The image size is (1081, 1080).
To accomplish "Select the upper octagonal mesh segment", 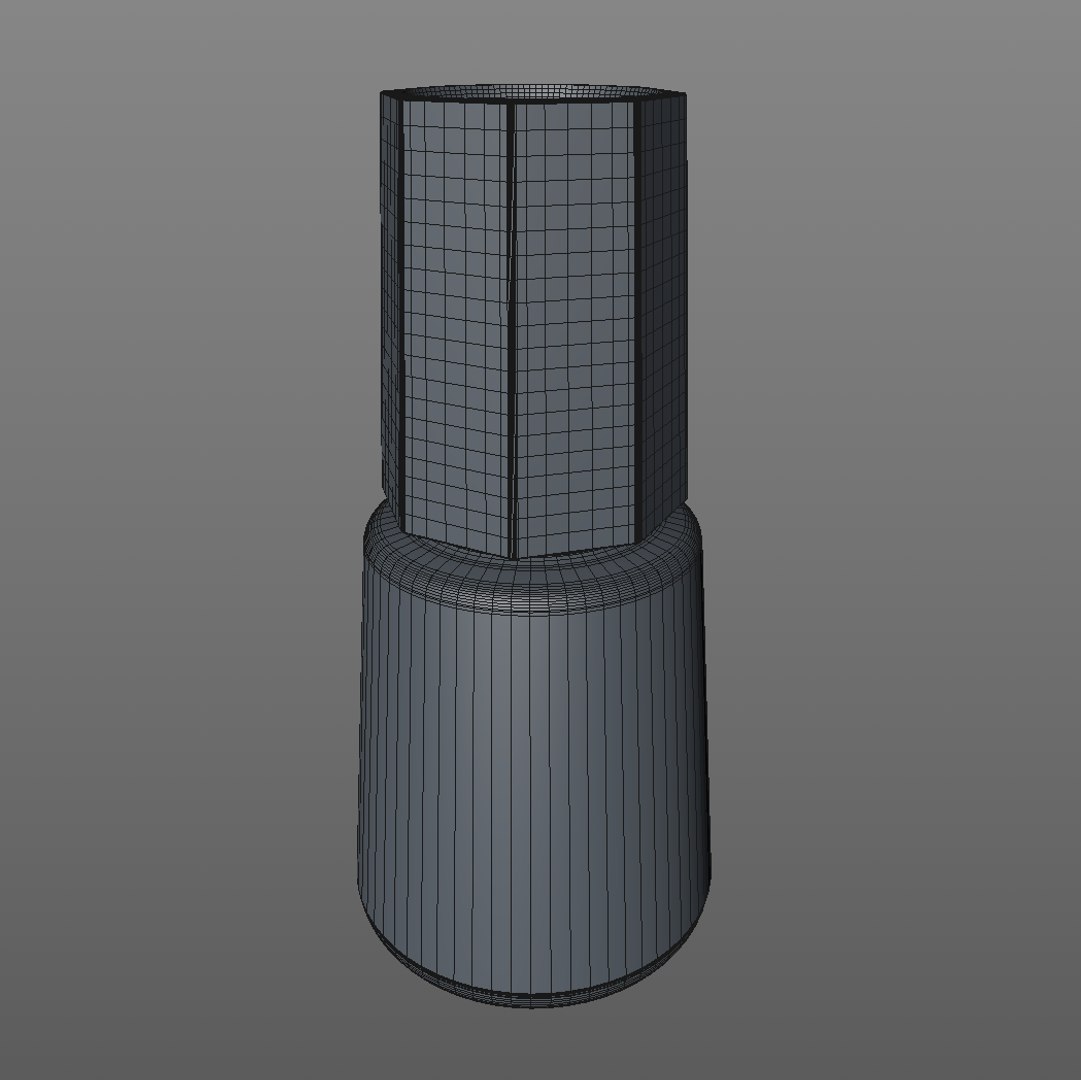I will click(x=534, y=324).
